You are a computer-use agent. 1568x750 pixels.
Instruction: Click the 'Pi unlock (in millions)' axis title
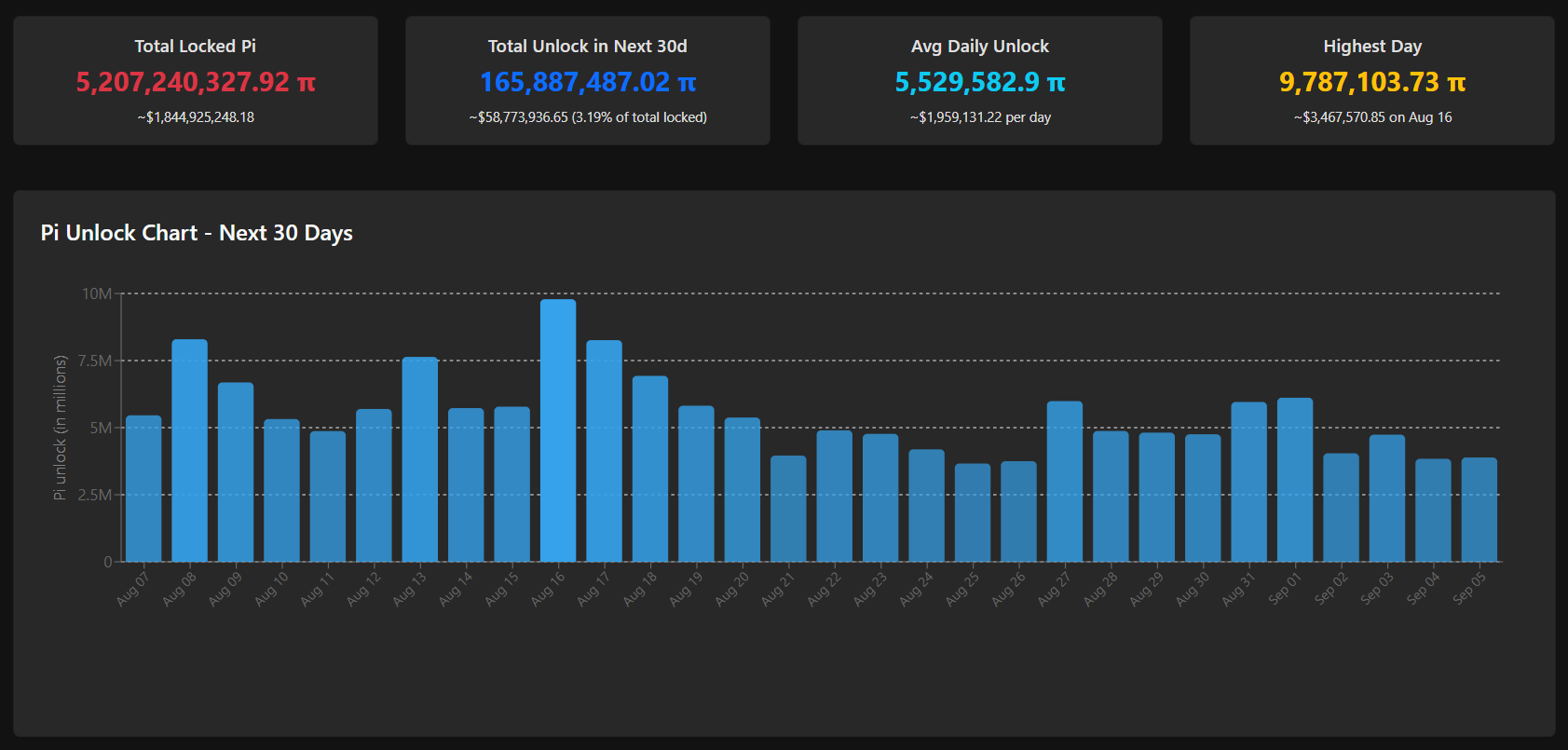point(61,428)
